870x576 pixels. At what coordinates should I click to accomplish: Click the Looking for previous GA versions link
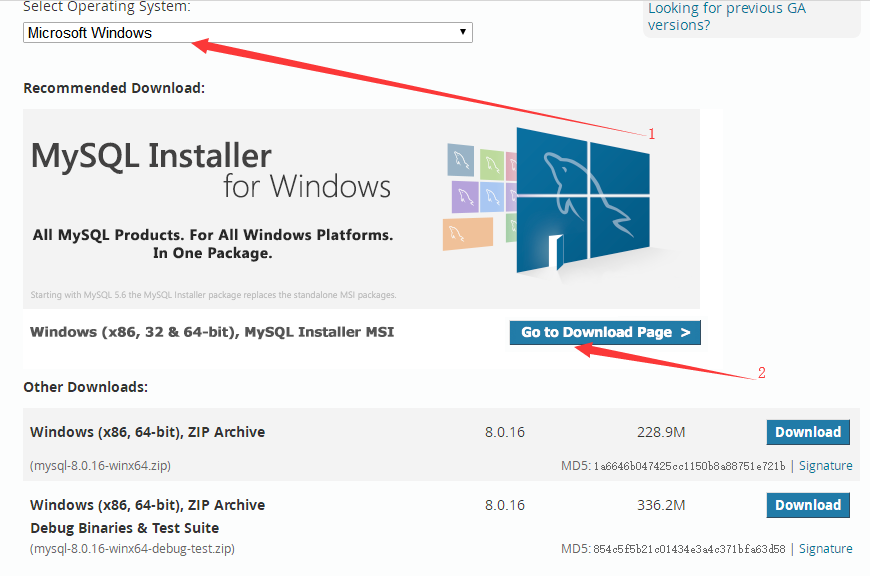click(727, 17)
